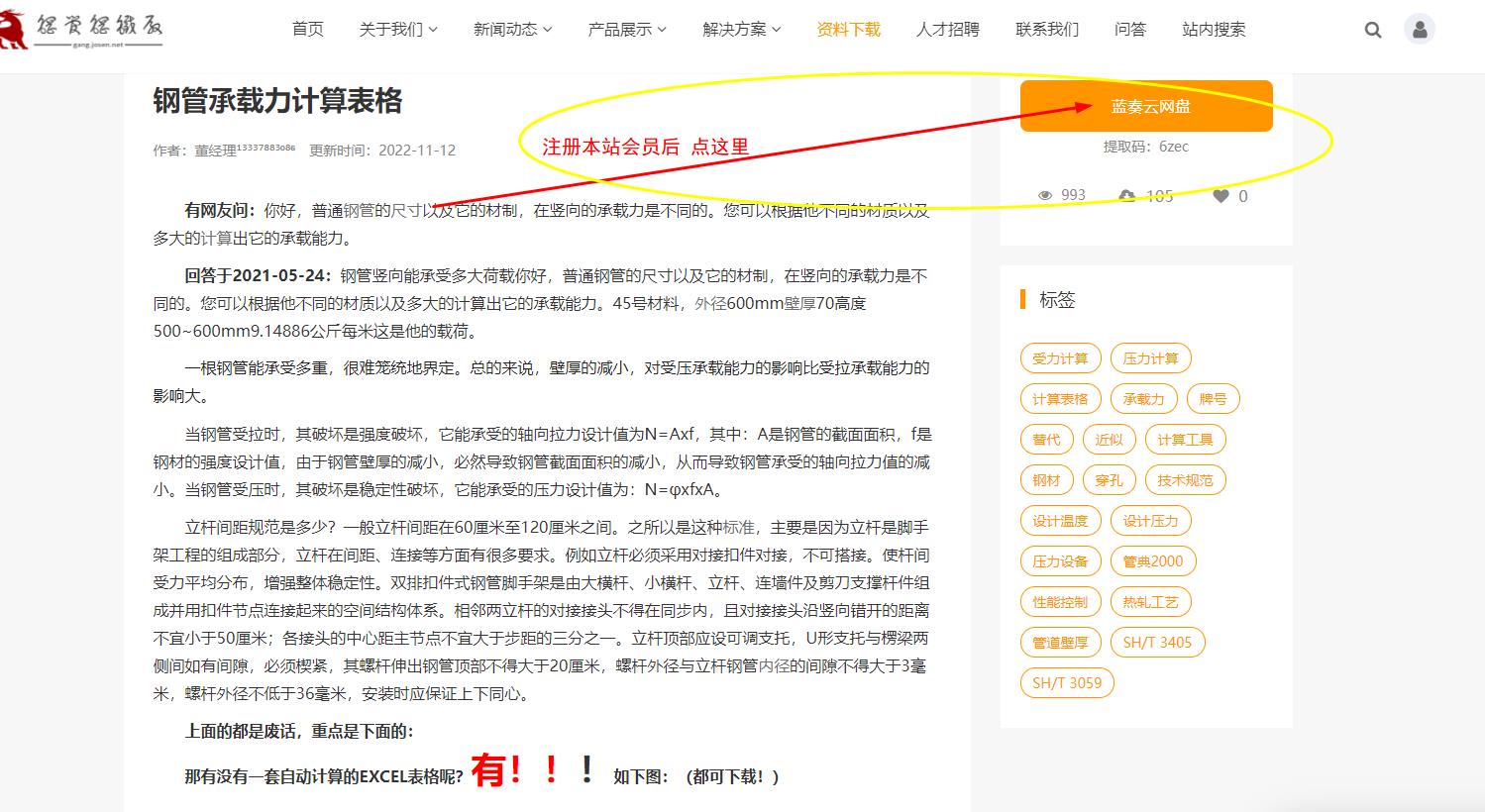This screenshot has width=1485, height=812.
Task: Select the 设计压力 tag
Action: pos(1151,521)
